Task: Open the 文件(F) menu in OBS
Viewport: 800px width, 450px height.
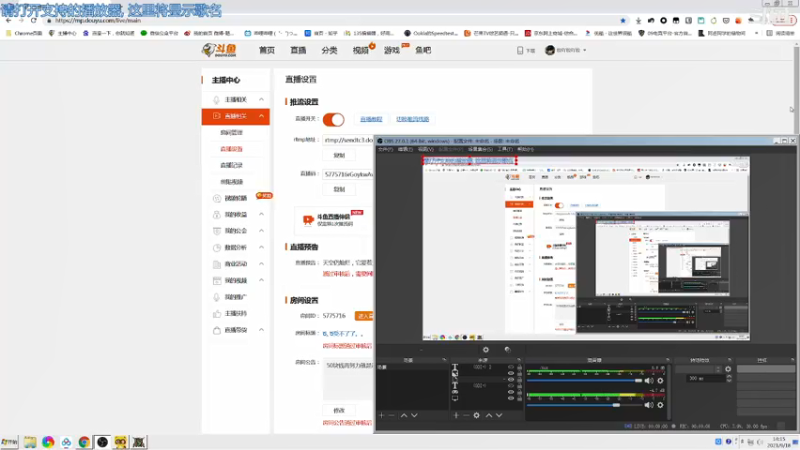Action: tap(385, 149)
